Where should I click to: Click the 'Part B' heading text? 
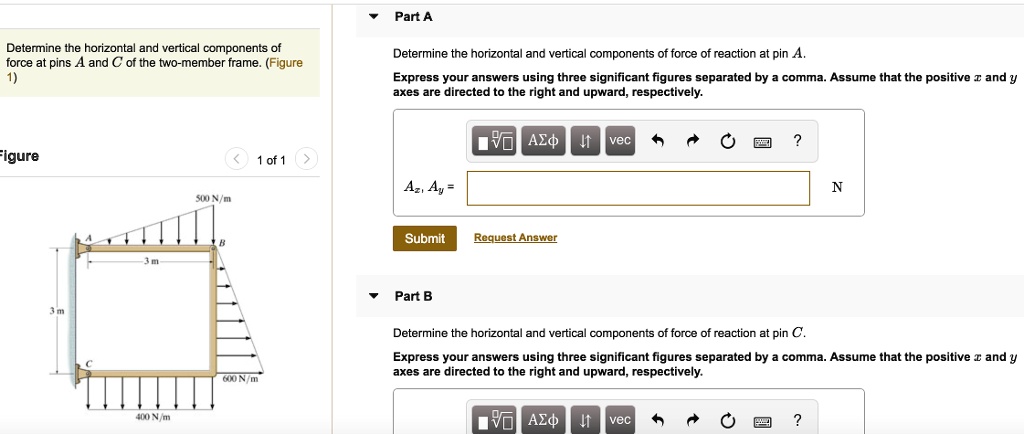[x=413, y=296]
